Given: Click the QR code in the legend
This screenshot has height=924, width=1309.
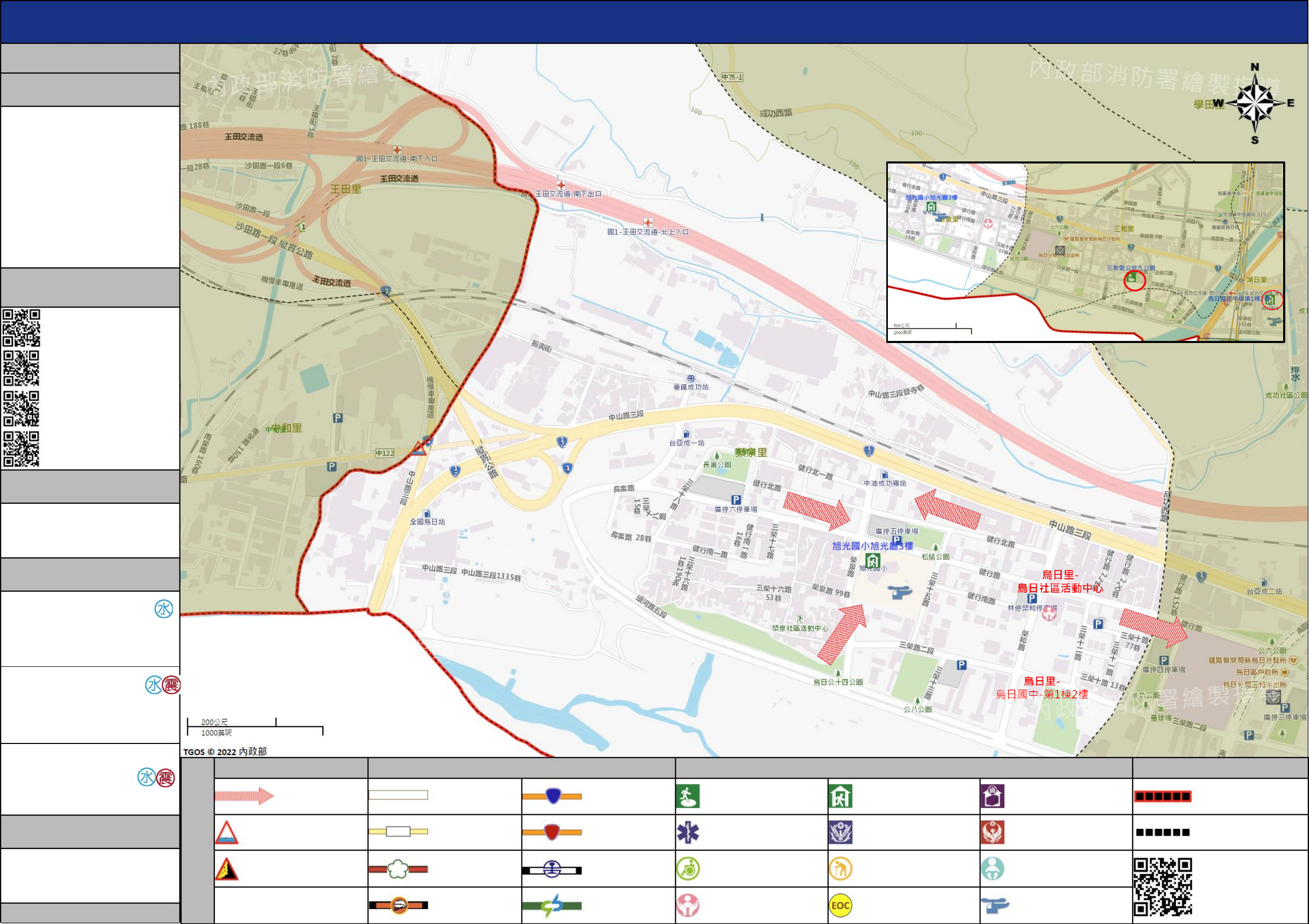Looking at the screenshot, I should (1163, 886).
